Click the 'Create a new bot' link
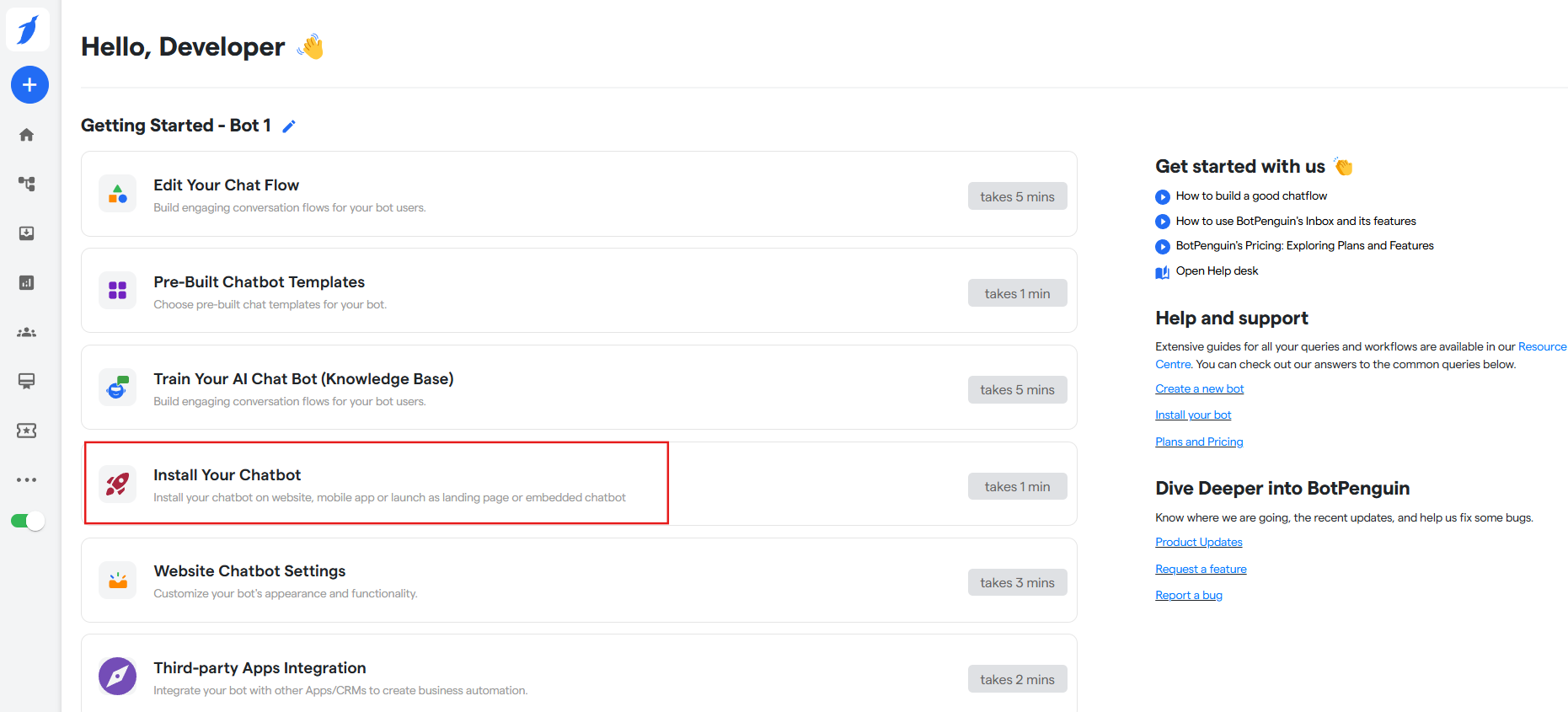The height and width of the screenshot is (712, 1568). tap(1199, 388)
